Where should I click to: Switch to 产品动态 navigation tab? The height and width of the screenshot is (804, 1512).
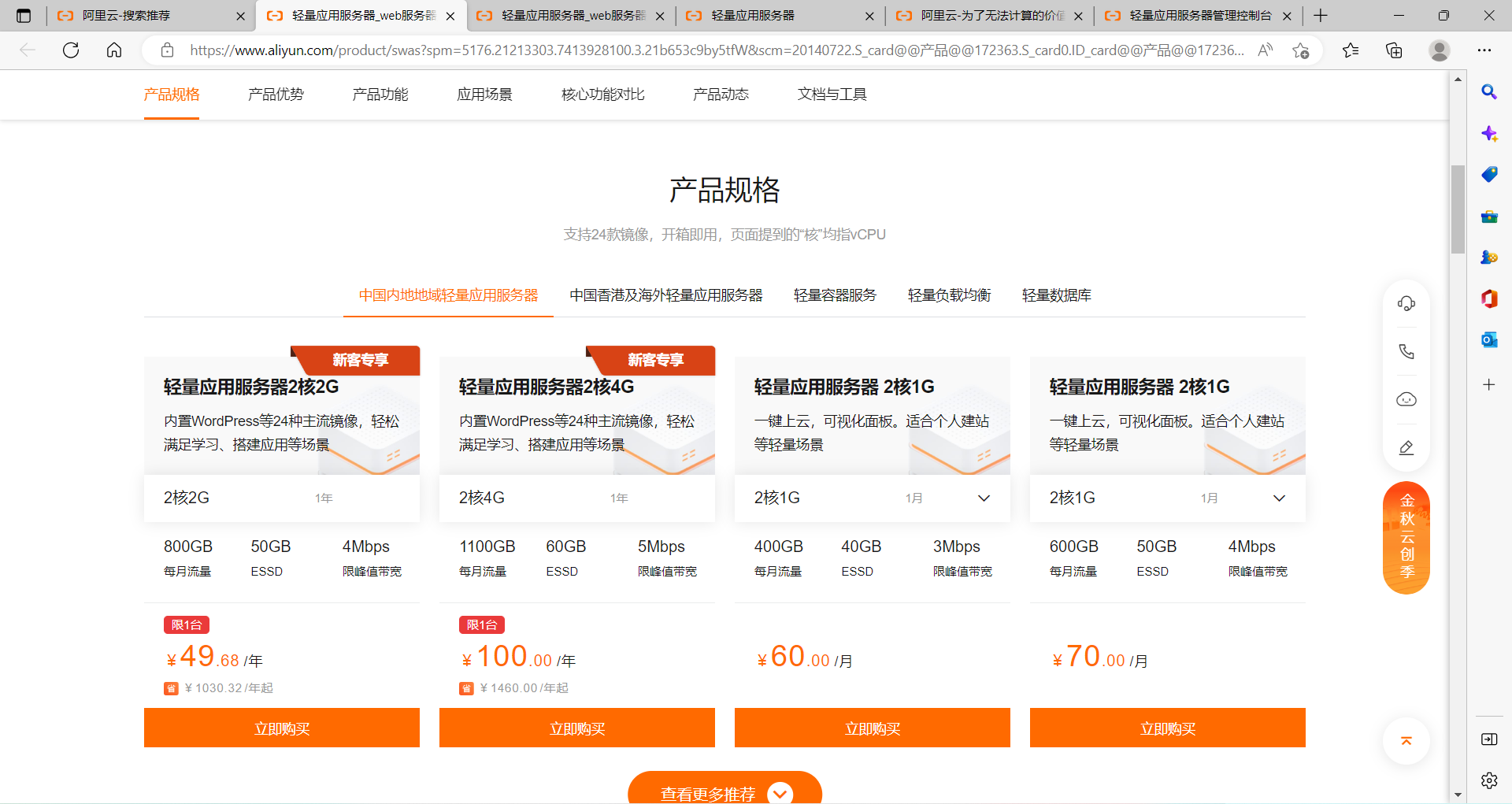coord(721,94)
